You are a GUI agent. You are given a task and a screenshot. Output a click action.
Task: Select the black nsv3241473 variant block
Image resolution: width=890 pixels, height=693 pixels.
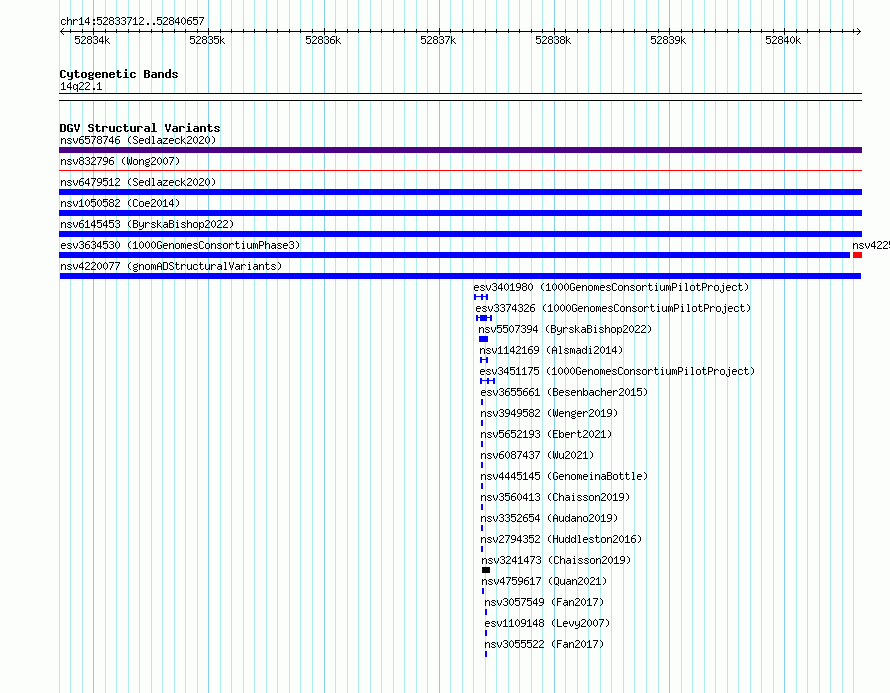point(486,570)
